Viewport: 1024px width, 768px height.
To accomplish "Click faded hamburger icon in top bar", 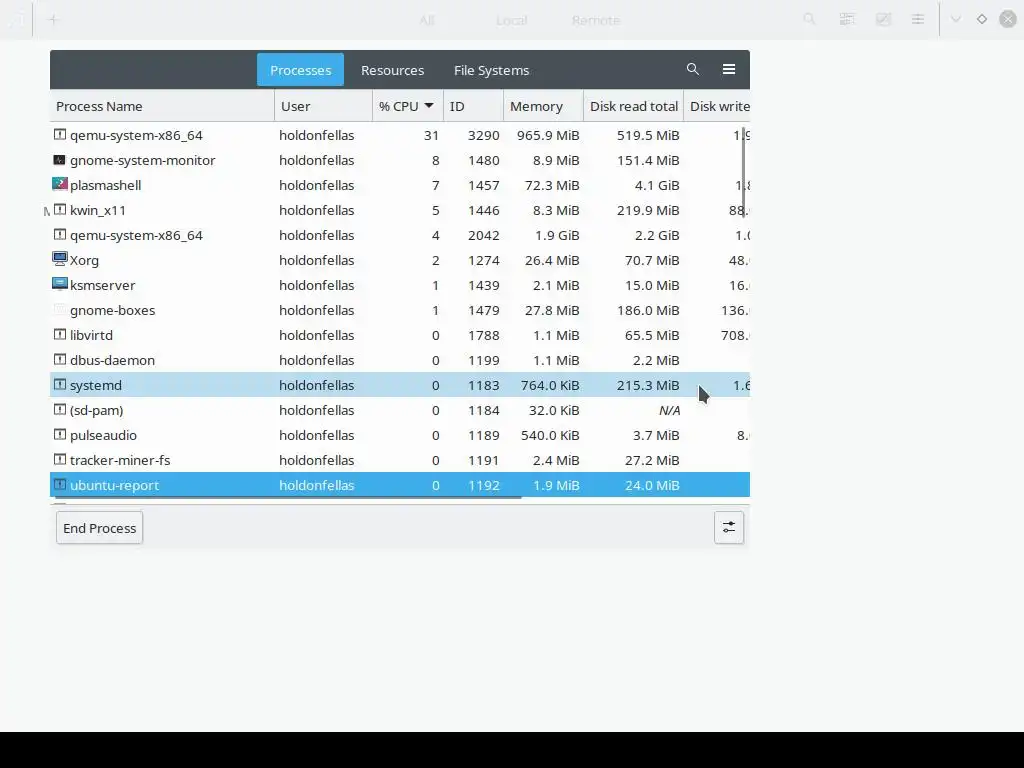I will click(918, 19).
